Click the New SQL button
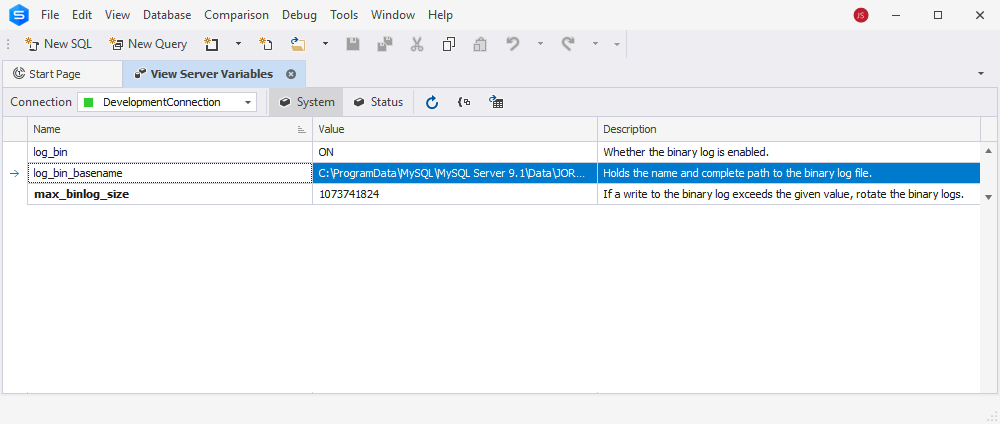The image size is (1000, 424). [x=58, y=44]
